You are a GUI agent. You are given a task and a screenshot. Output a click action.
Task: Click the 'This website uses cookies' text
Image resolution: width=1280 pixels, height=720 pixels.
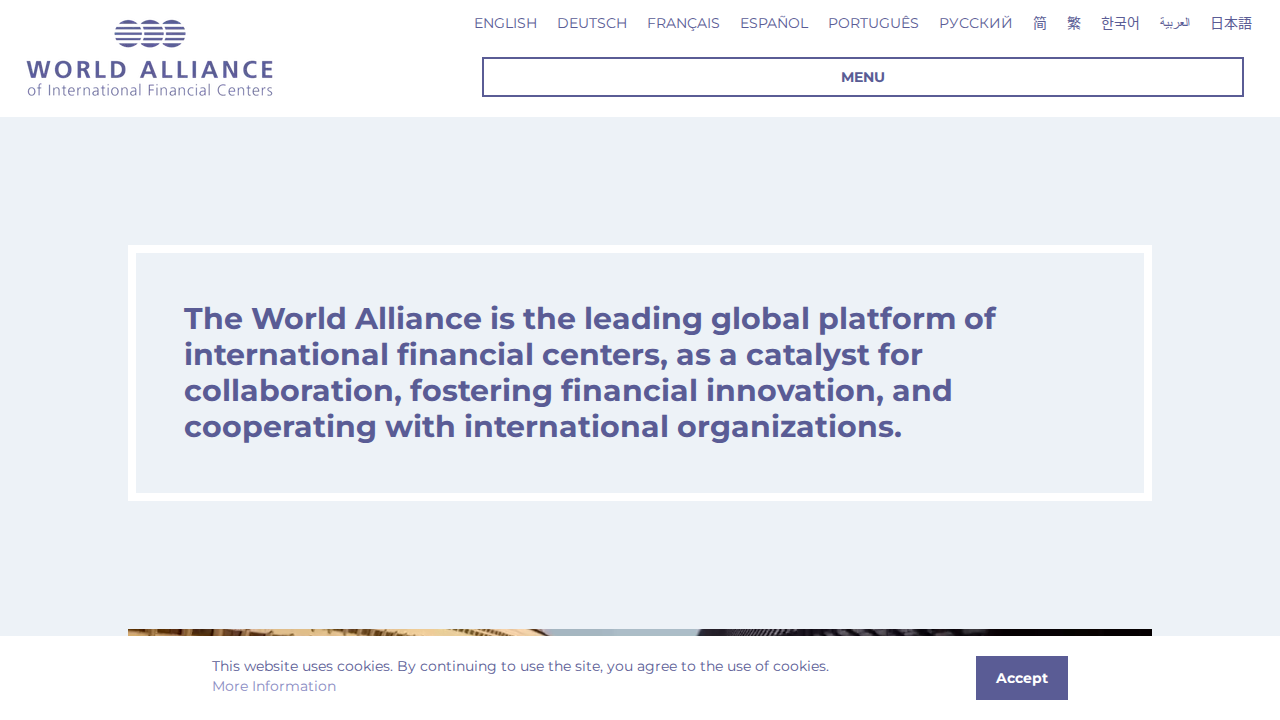click(x=520, y=666)
